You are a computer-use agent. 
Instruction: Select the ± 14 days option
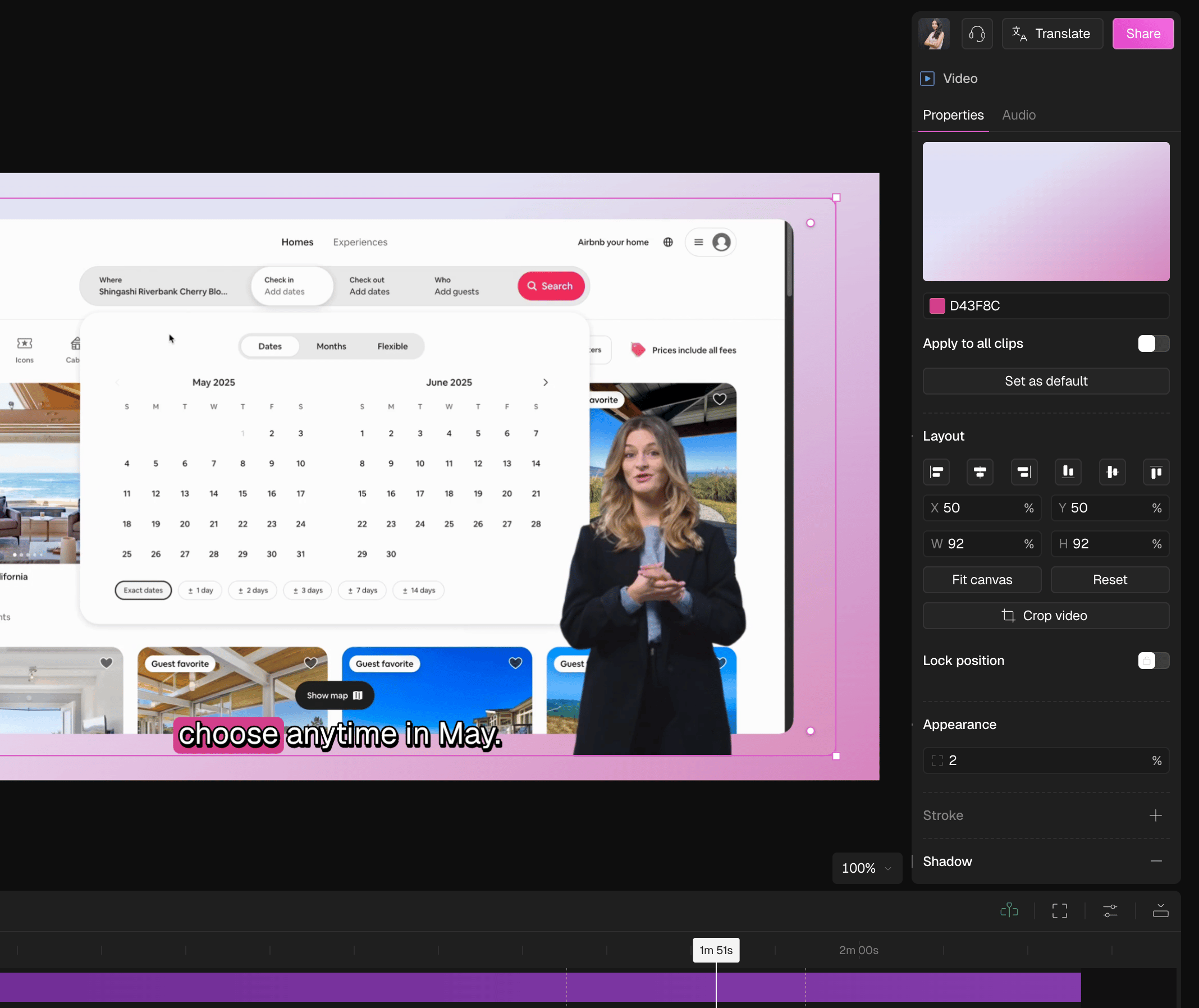[x=418, y=590]
